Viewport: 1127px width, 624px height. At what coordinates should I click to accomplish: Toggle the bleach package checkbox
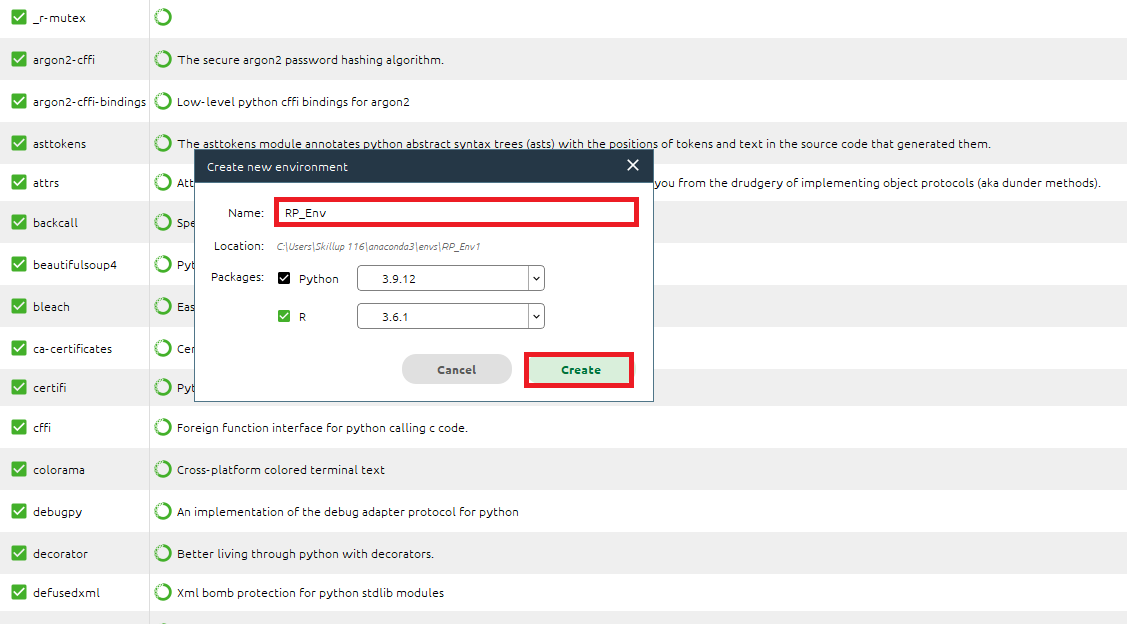click(x=18, y=307)
